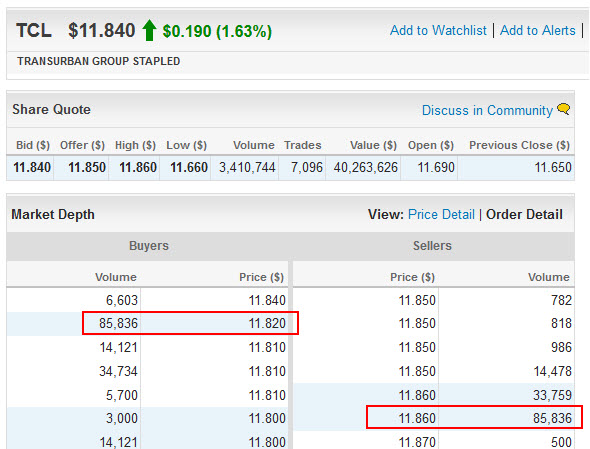Click seller volume 85,836
This screenshot has width=590, height=449.
click(553, 419)
